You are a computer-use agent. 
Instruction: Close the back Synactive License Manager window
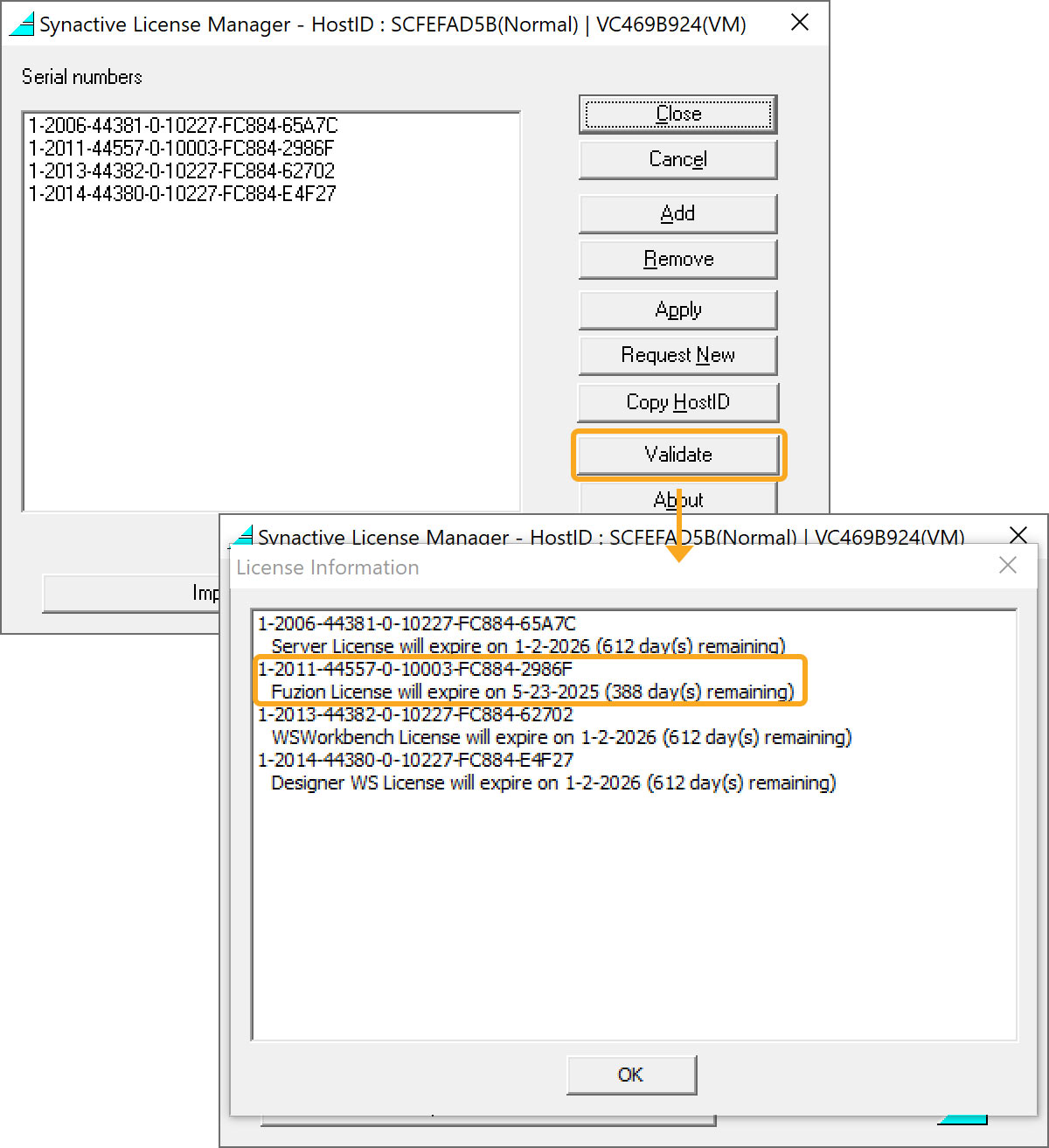(800, 23)
